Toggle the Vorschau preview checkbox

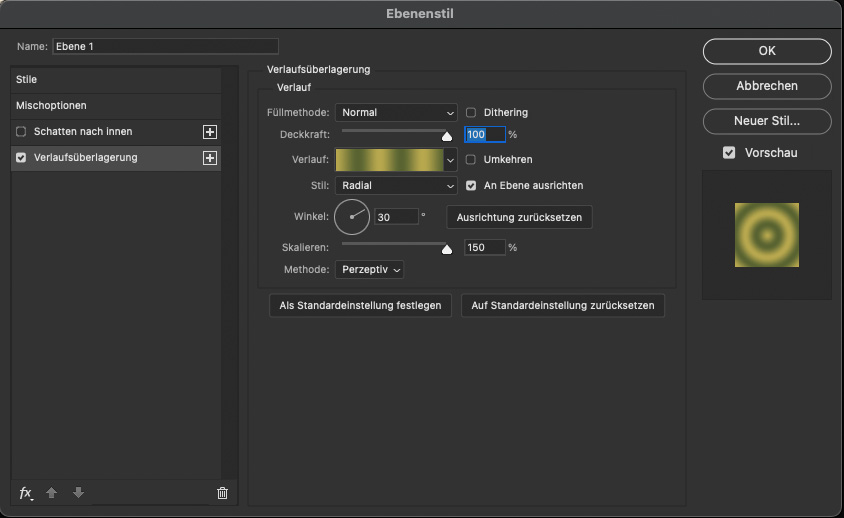pyautogui.click(x=729, y=153)
